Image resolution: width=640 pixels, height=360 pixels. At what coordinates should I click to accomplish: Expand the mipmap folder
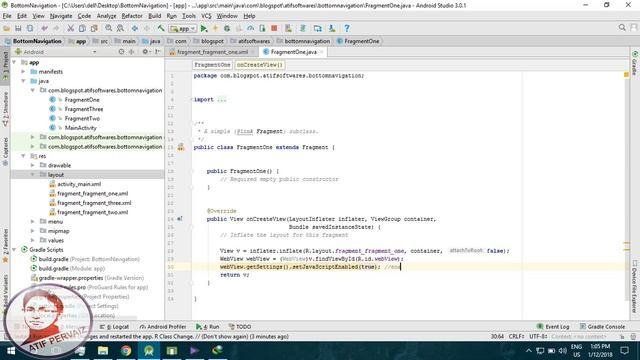point(33,231)
